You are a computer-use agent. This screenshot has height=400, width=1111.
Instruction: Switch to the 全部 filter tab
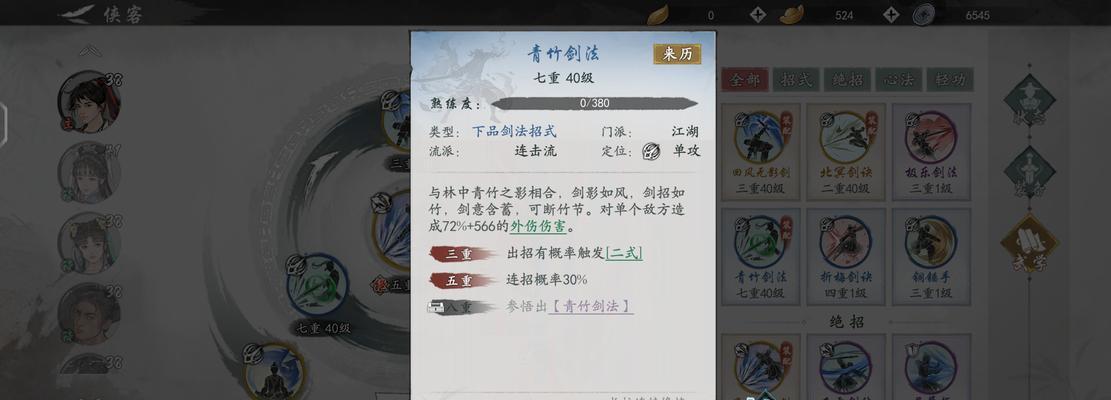(745, 79)
